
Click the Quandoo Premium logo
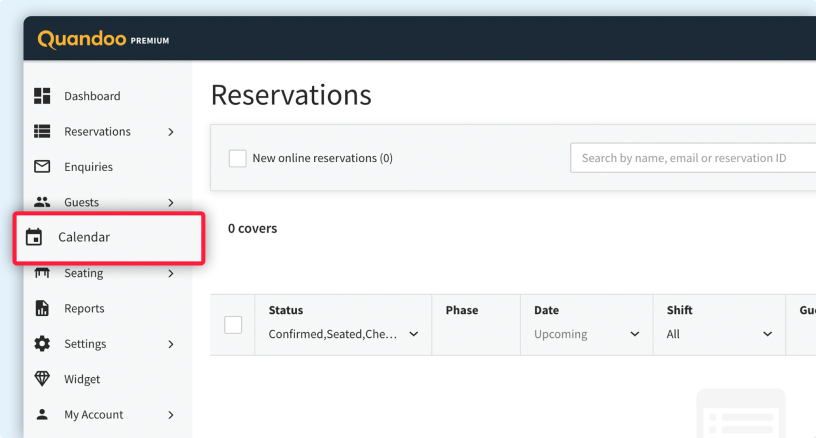point(103,39)
